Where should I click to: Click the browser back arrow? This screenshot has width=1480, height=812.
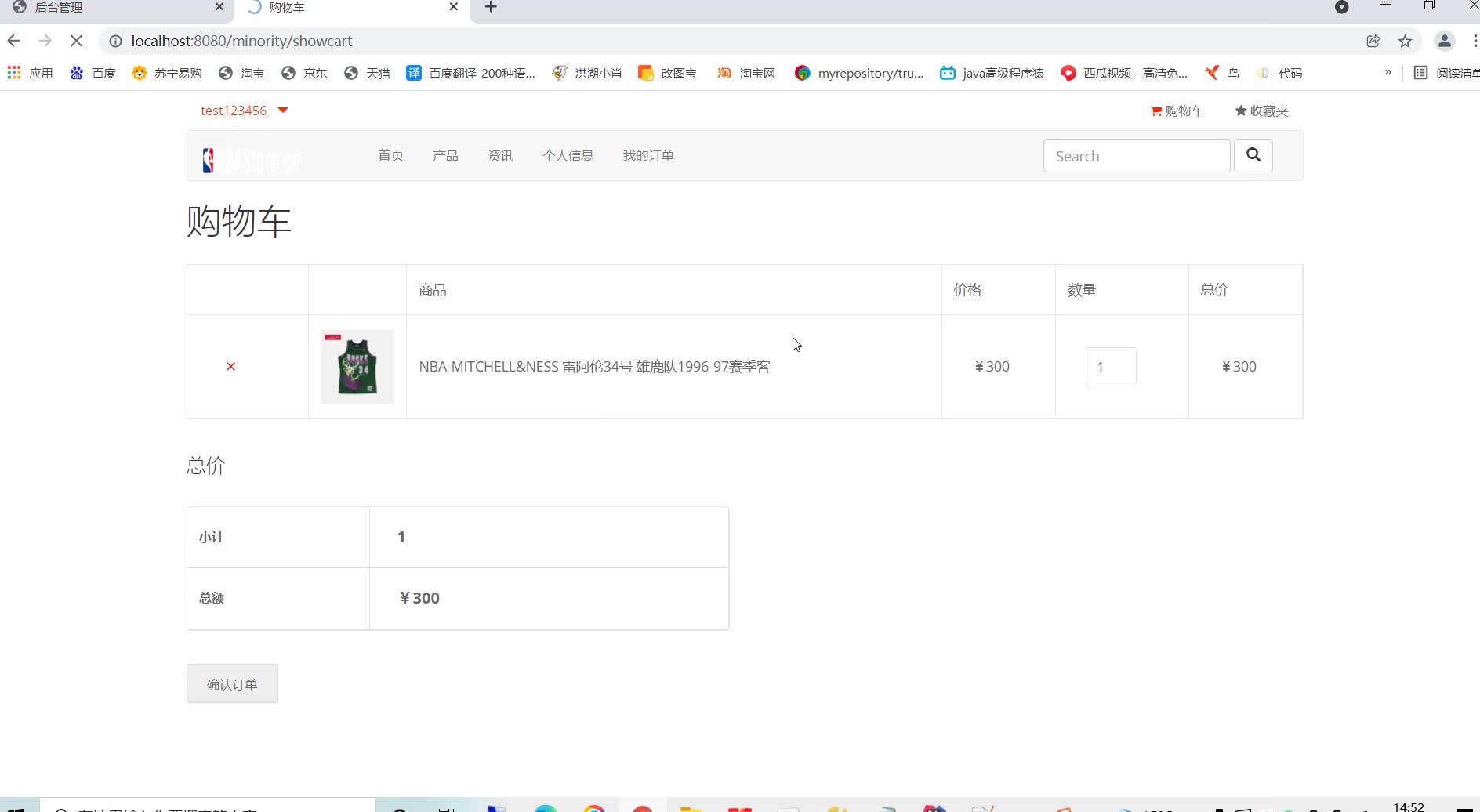(13, 41)
